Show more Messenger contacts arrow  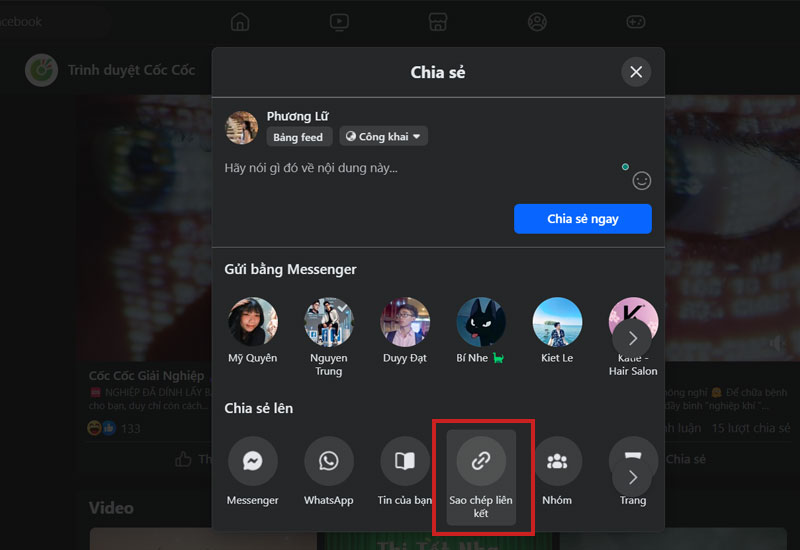[632, 338]
